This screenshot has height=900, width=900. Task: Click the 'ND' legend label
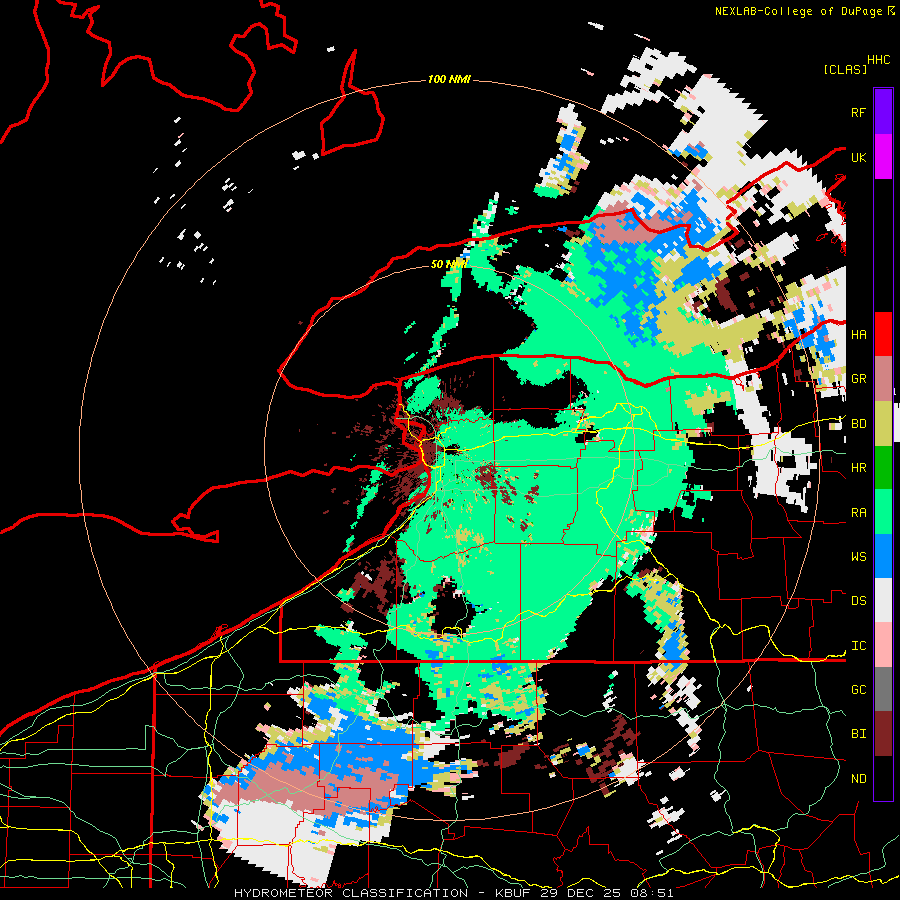pos(858,779)
